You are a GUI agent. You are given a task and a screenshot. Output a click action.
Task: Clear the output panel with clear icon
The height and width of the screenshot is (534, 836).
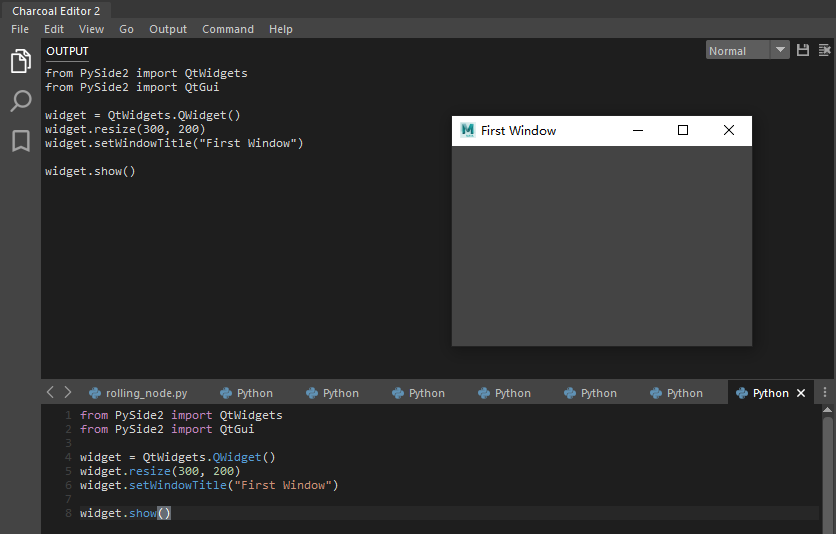824,50
